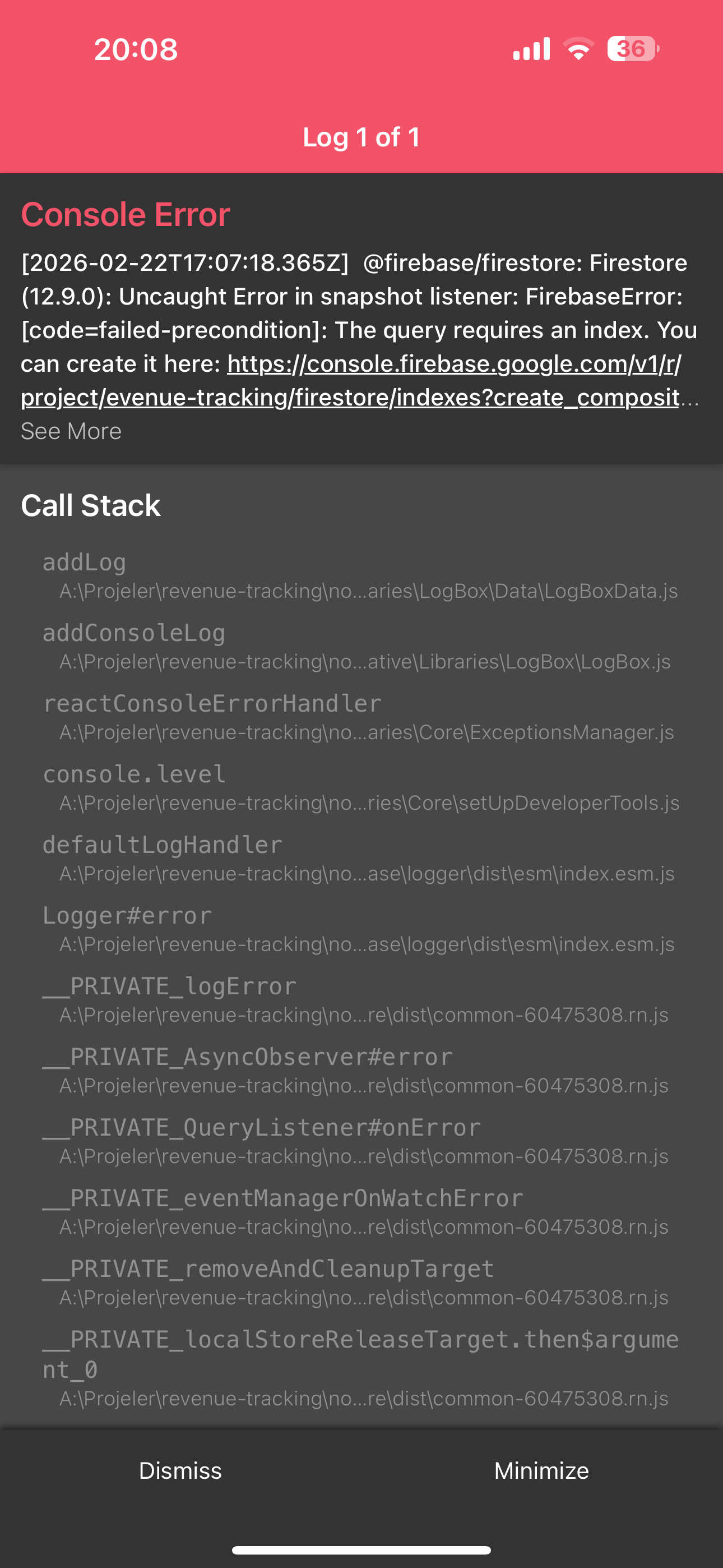Expand the message with See More
Viewport: 723px width, 1568px height.
click(71, 431)
